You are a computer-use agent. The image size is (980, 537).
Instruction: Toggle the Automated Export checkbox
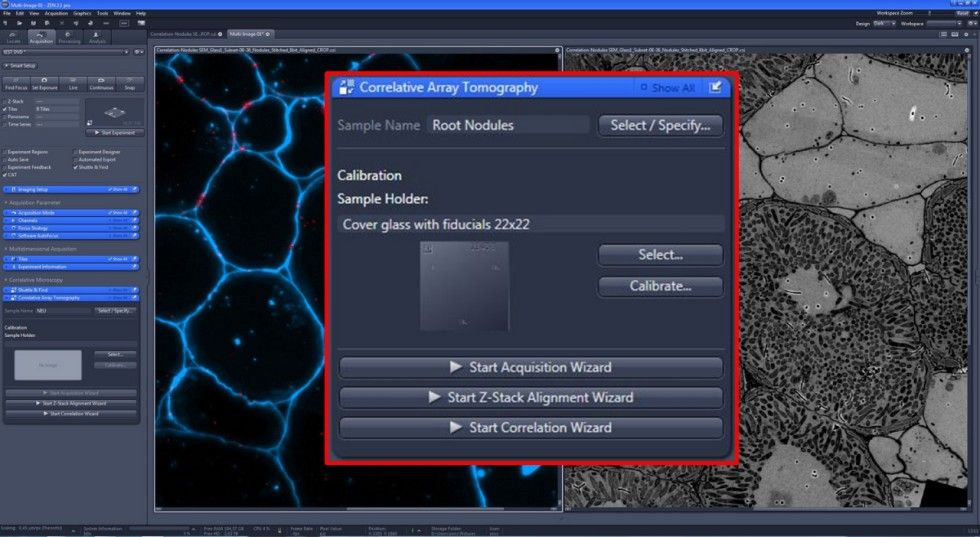76,159
